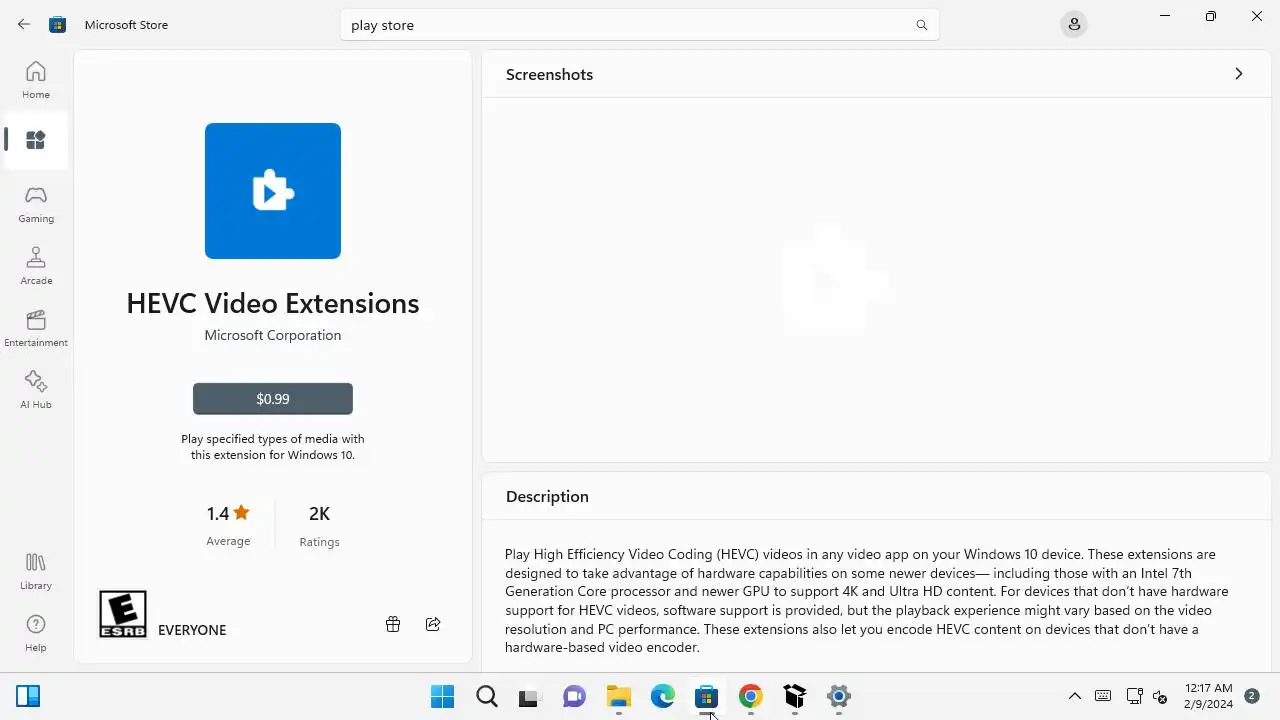1280x720 pixels.
Task: Open Microsoft Edge from the taskbar
Action: (x=663, y=696)
